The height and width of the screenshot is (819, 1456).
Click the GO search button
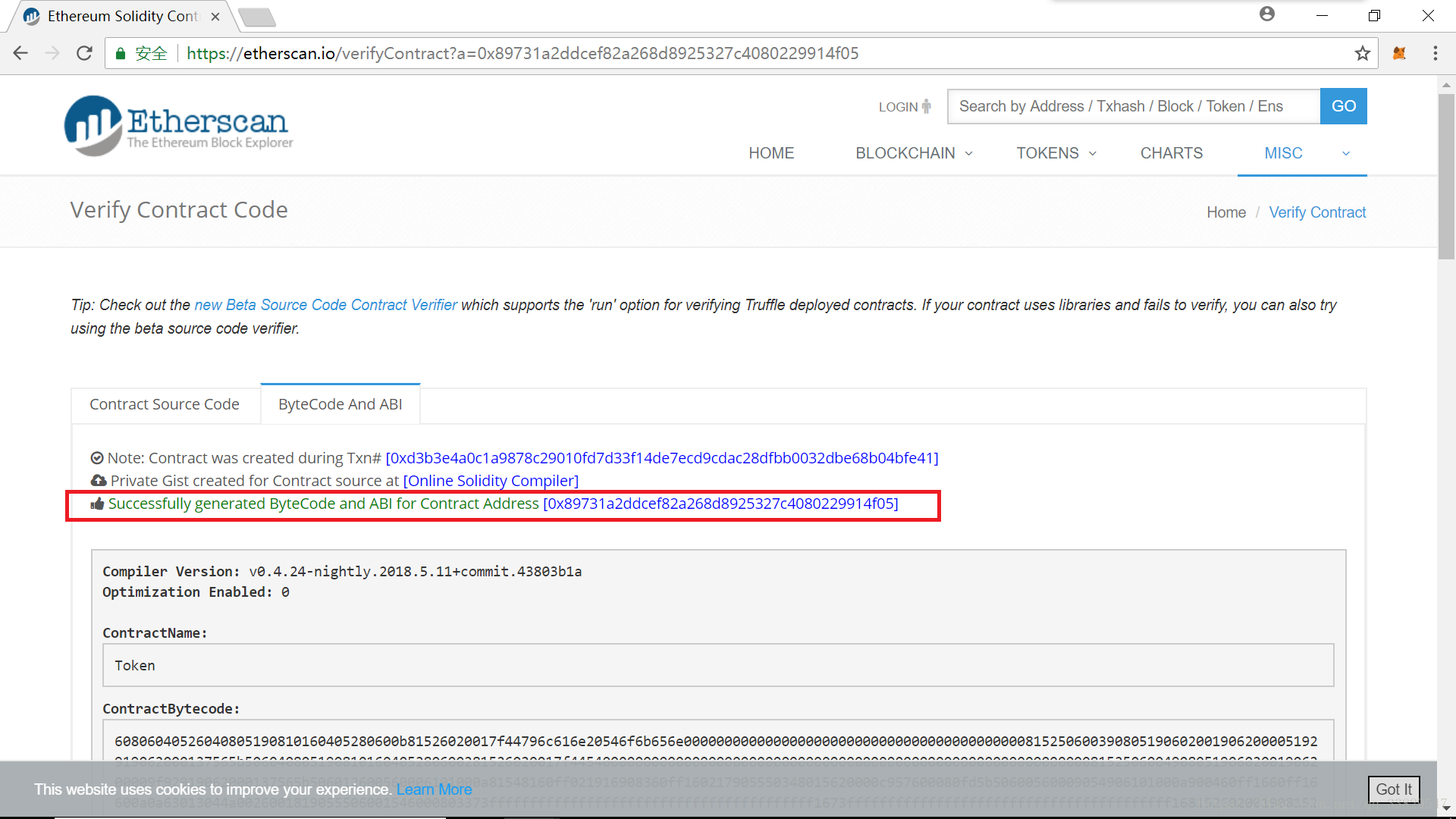tap(1343, 106)
